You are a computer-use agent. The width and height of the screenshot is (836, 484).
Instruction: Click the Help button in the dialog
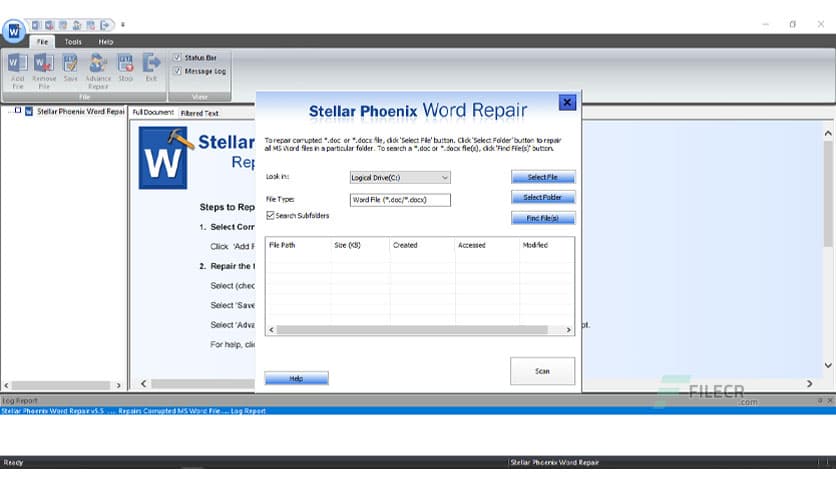click(296, 378)
